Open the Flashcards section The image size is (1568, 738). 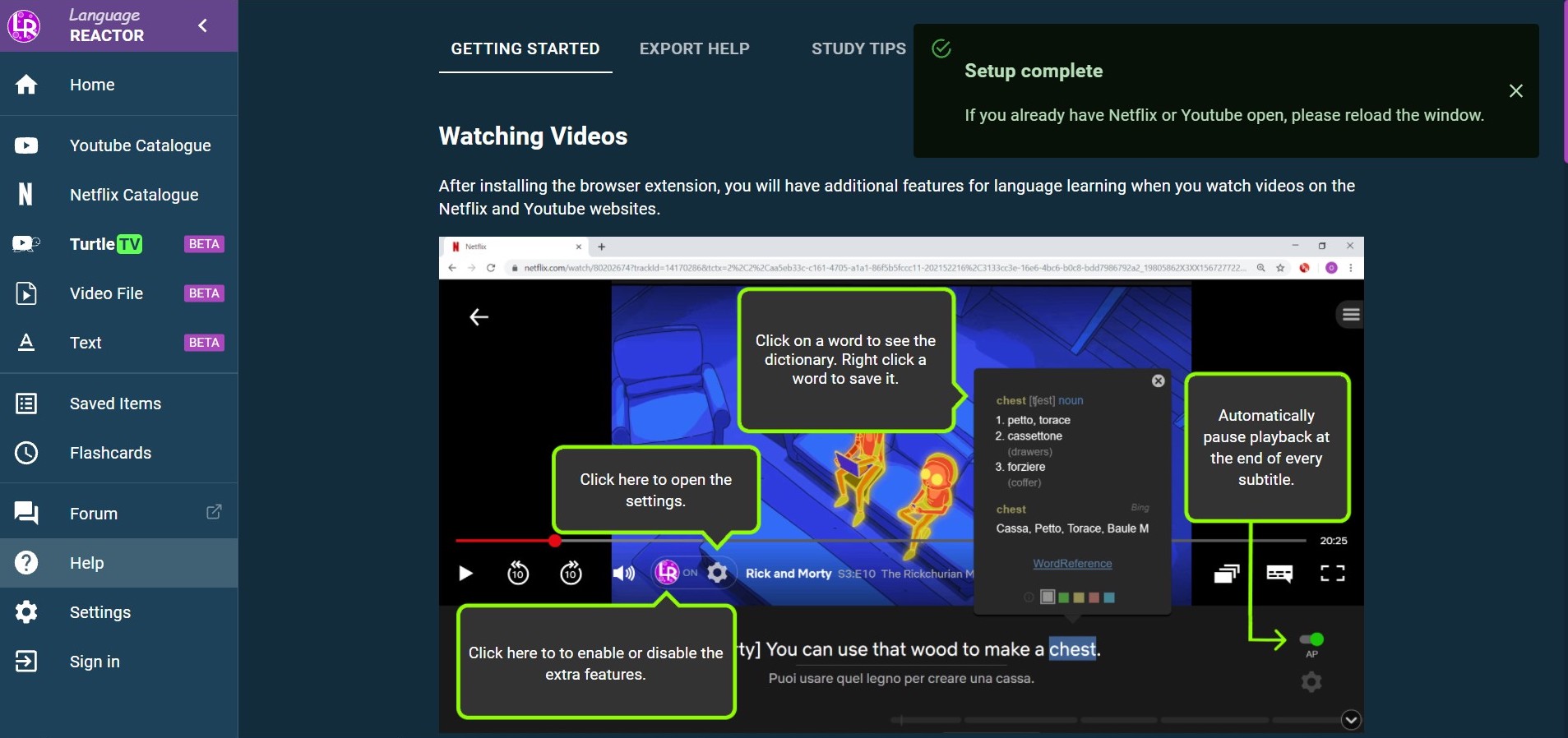[x=110, y=453]
